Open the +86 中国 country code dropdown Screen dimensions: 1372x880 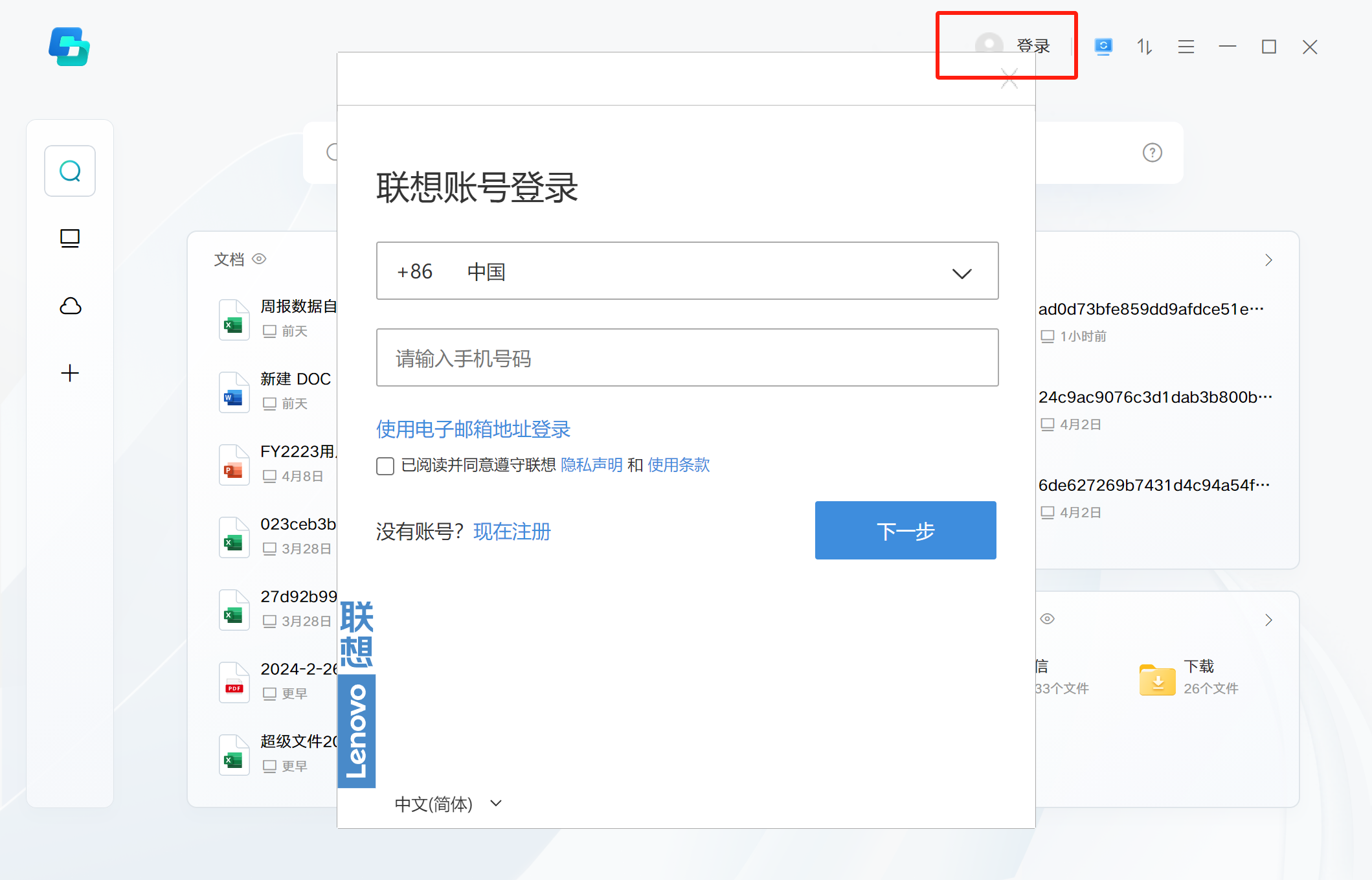(687, 271)
